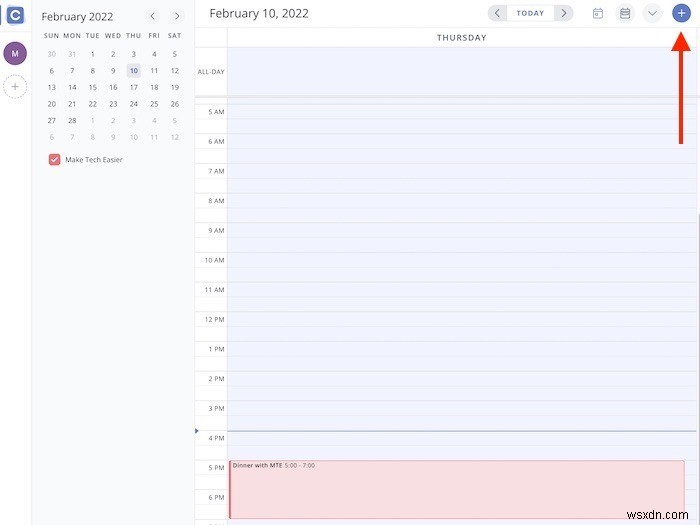Select February 12 in mini calendar
The height and width of the screenshot is (525, 700).
(x=175, y=71)
